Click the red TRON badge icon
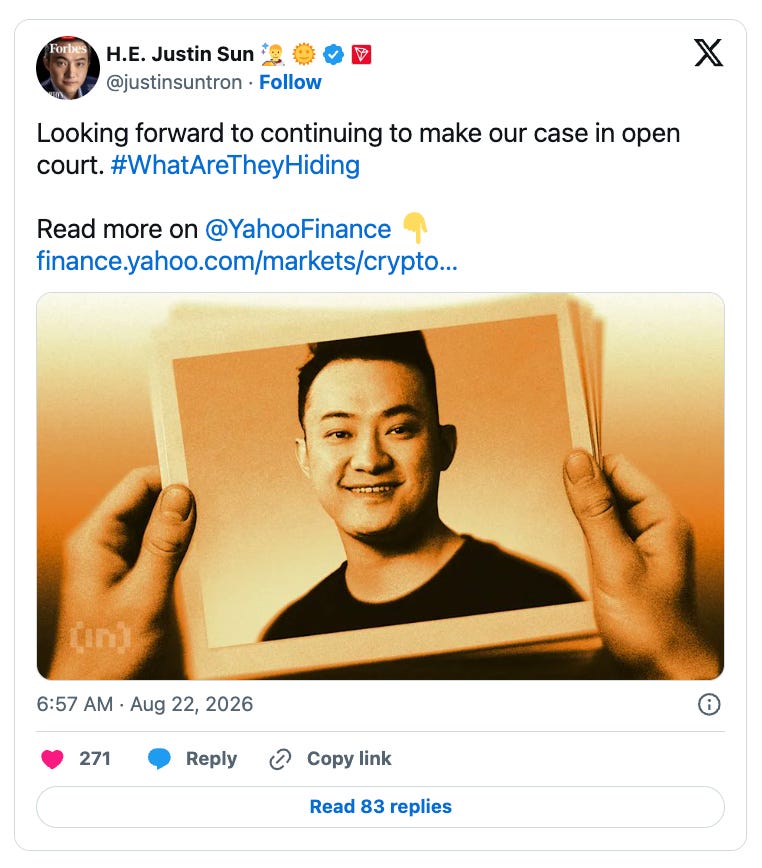Viewport: 762px width, 868px height. point(361,54)
